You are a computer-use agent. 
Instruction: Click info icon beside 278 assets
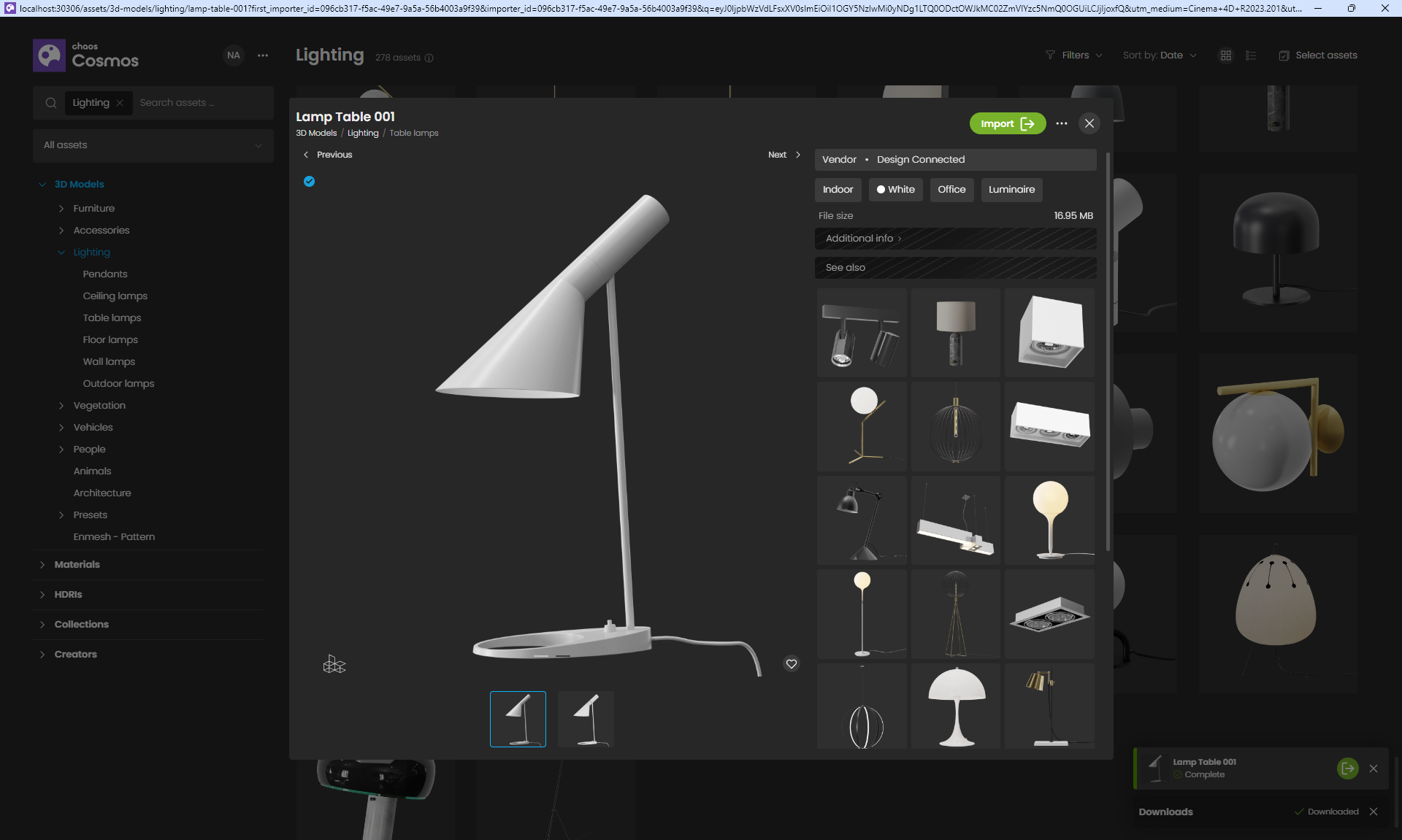(x=429, y=58)
